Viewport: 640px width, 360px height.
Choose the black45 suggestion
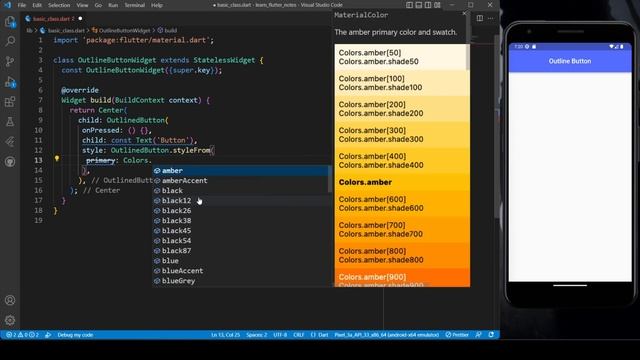point(241,231)
